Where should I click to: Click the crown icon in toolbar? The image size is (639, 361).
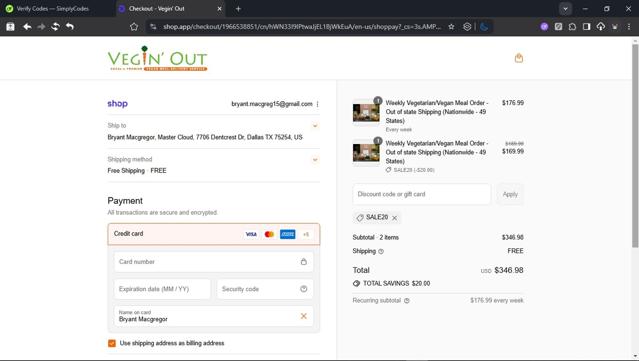click(x=615, y=26)
